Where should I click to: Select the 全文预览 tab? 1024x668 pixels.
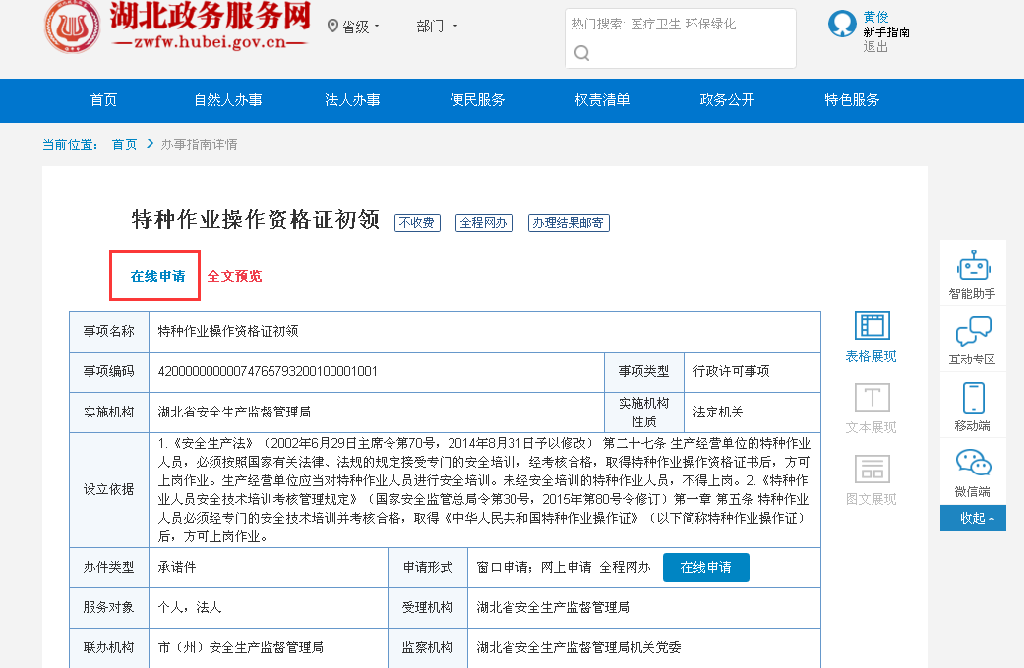click(x=235, y=276)
